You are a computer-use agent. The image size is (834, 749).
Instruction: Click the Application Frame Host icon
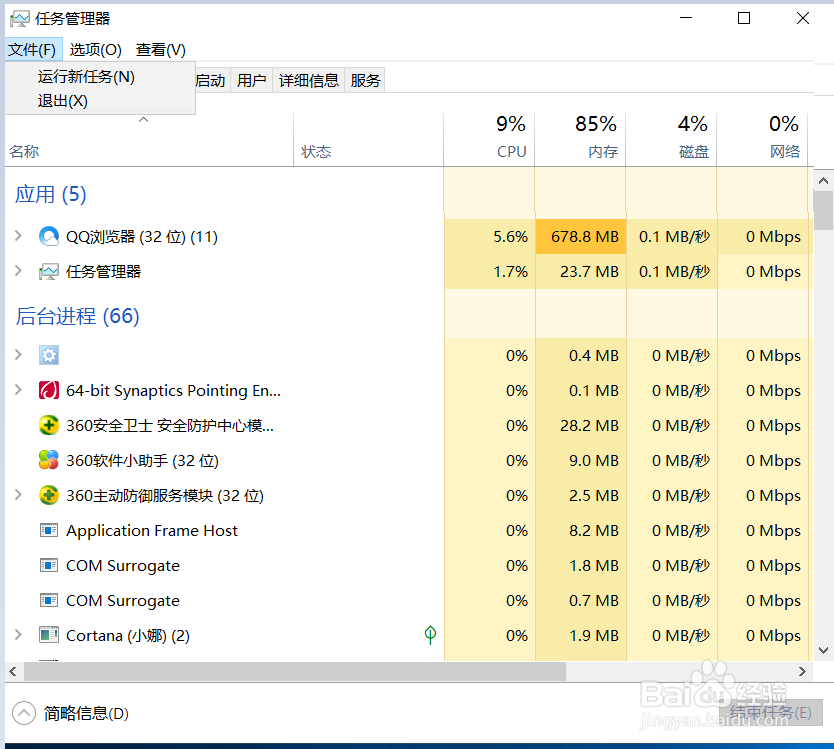[x=49, y=530]
